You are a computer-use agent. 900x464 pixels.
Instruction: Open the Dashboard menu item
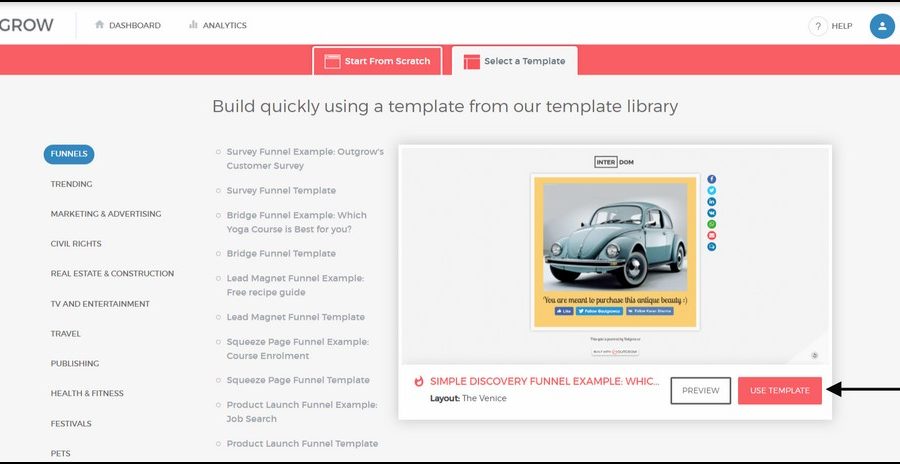coord(127,25)
